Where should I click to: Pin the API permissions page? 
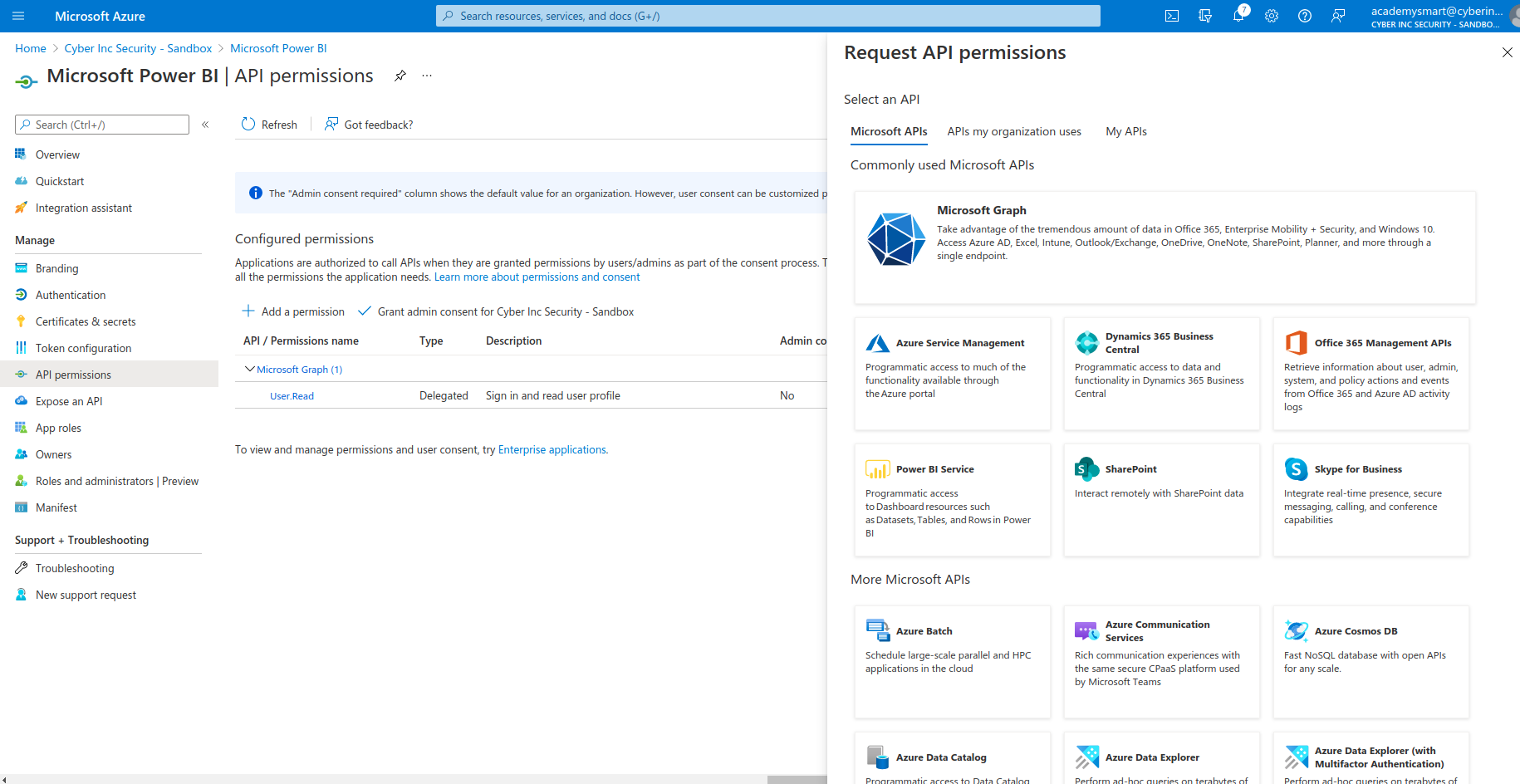(400, 76)
